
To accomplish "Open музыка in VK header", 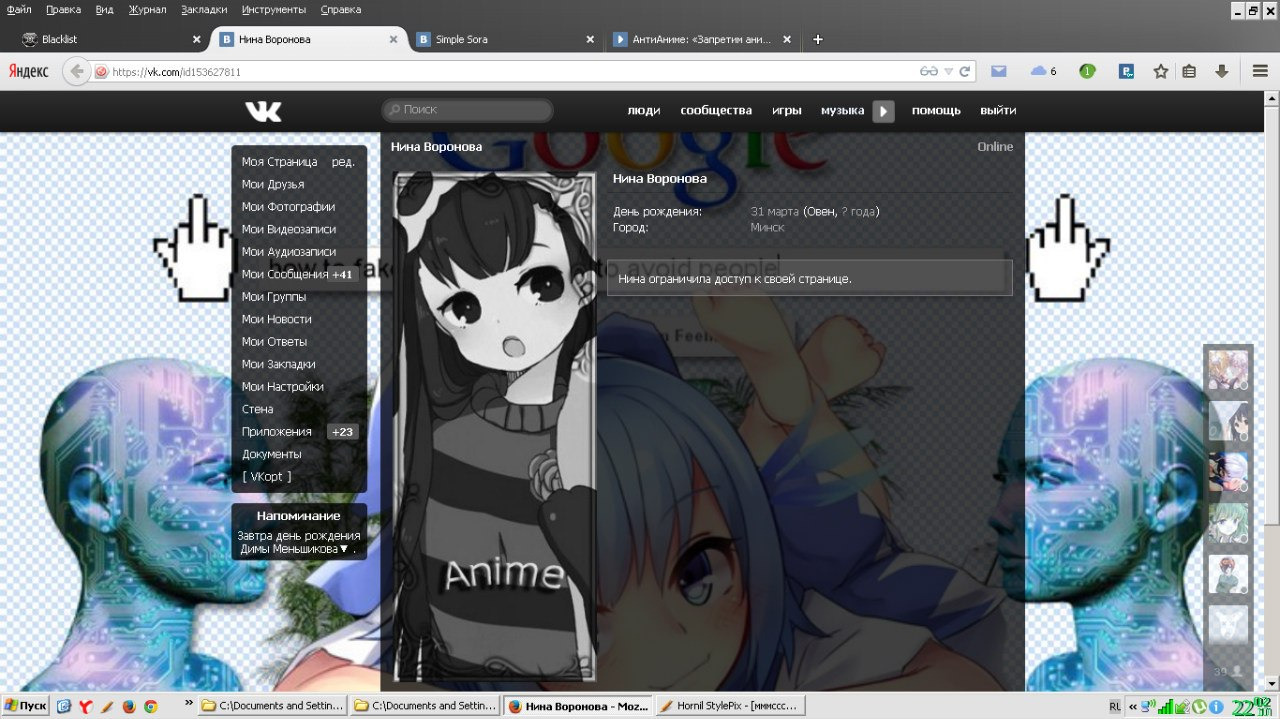I will click(x=842, y=110).
